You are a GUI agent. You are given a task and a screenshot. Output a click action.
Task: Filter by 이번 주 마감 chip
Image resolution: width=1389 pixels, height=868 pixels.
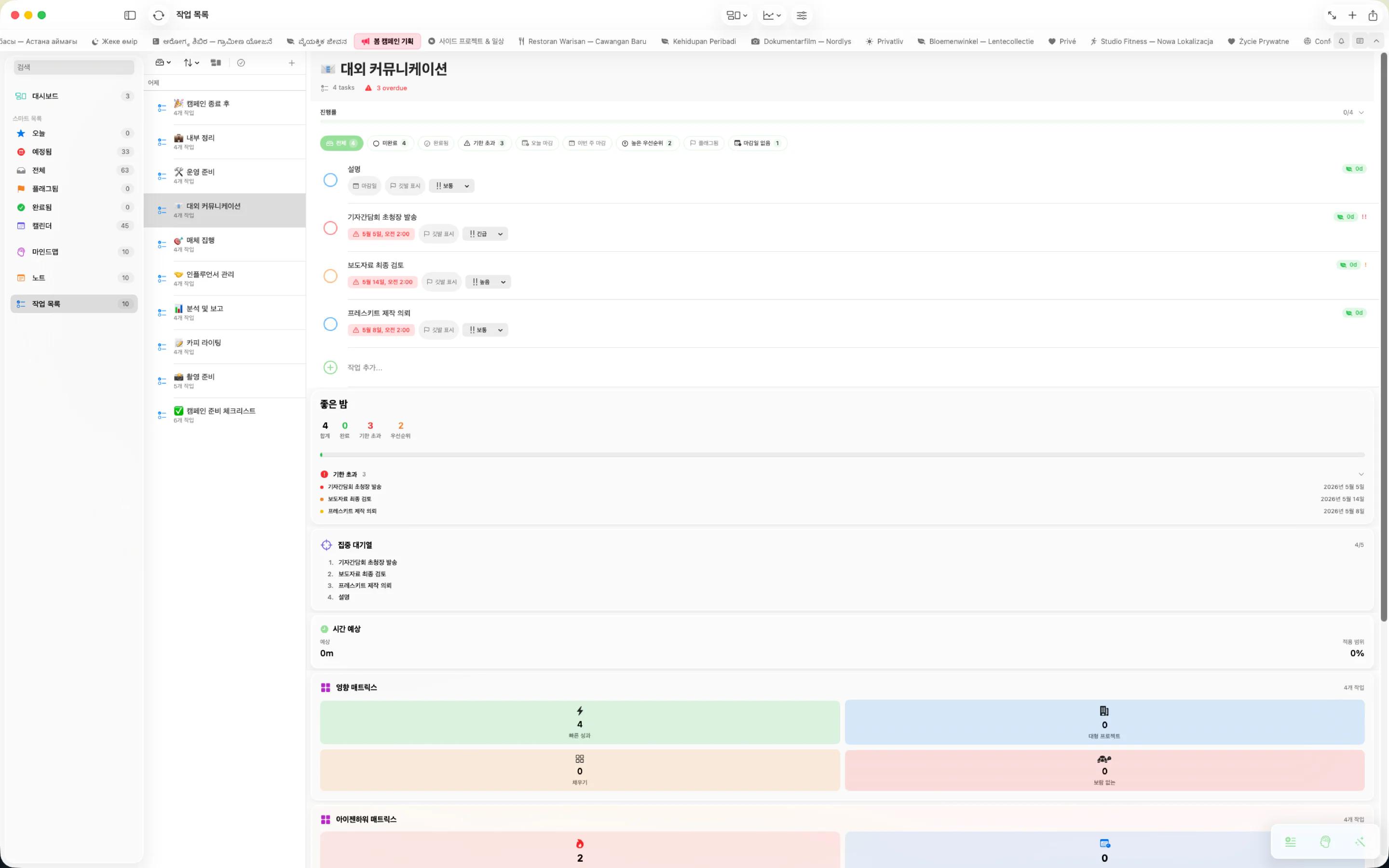(587, 144)
